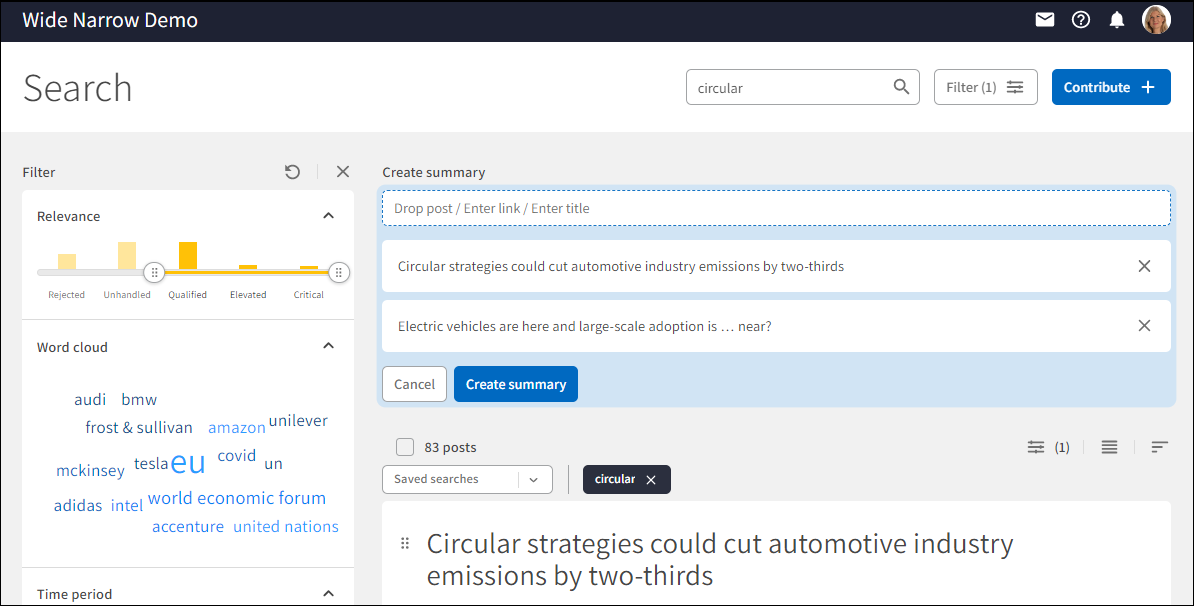
Task: Open the help icon in the header
Action: (x=1080, y=19)
